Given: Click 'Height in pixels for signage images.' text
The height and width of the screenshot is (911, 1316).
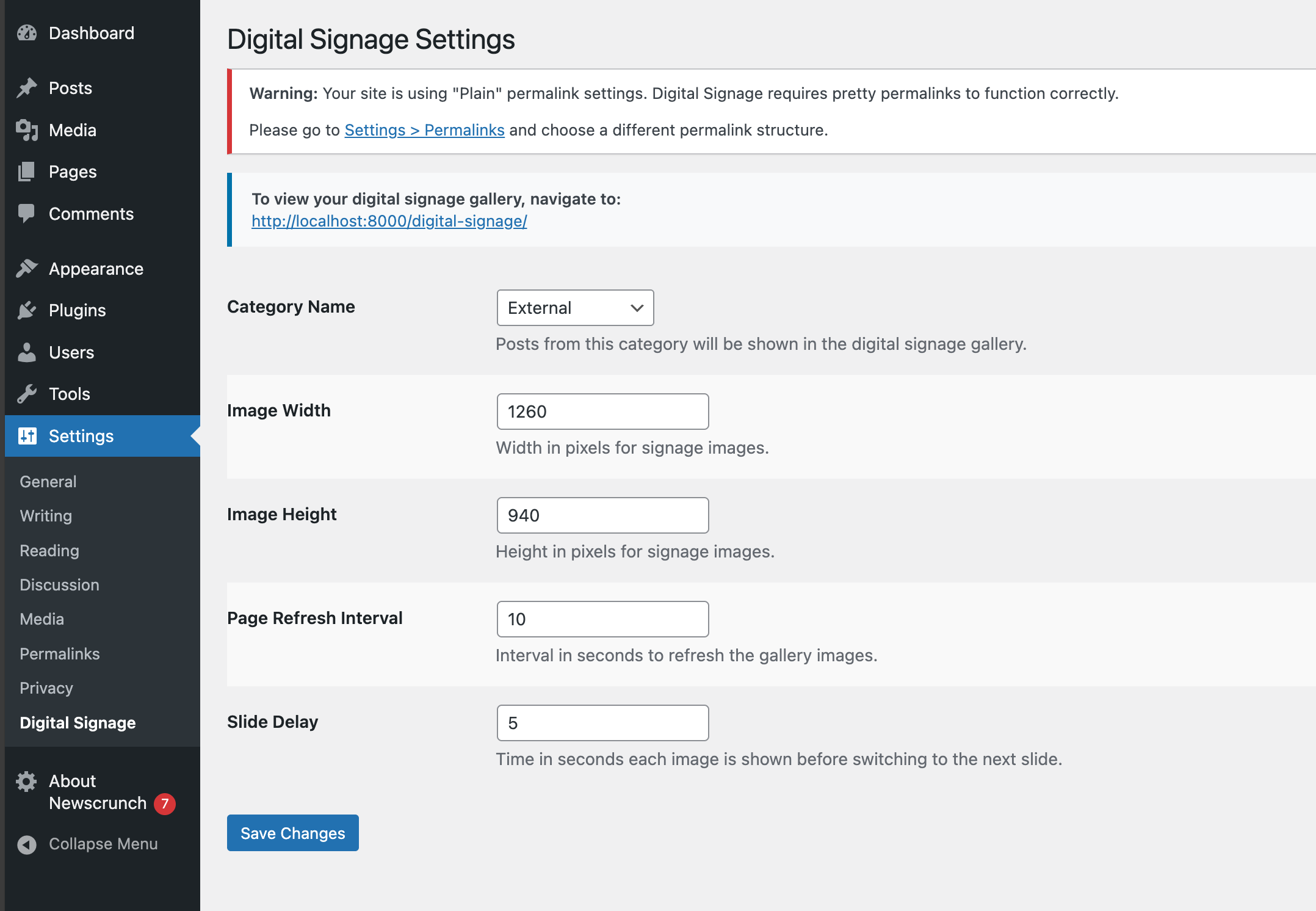Looking at the screenshot, I should 635,551.
